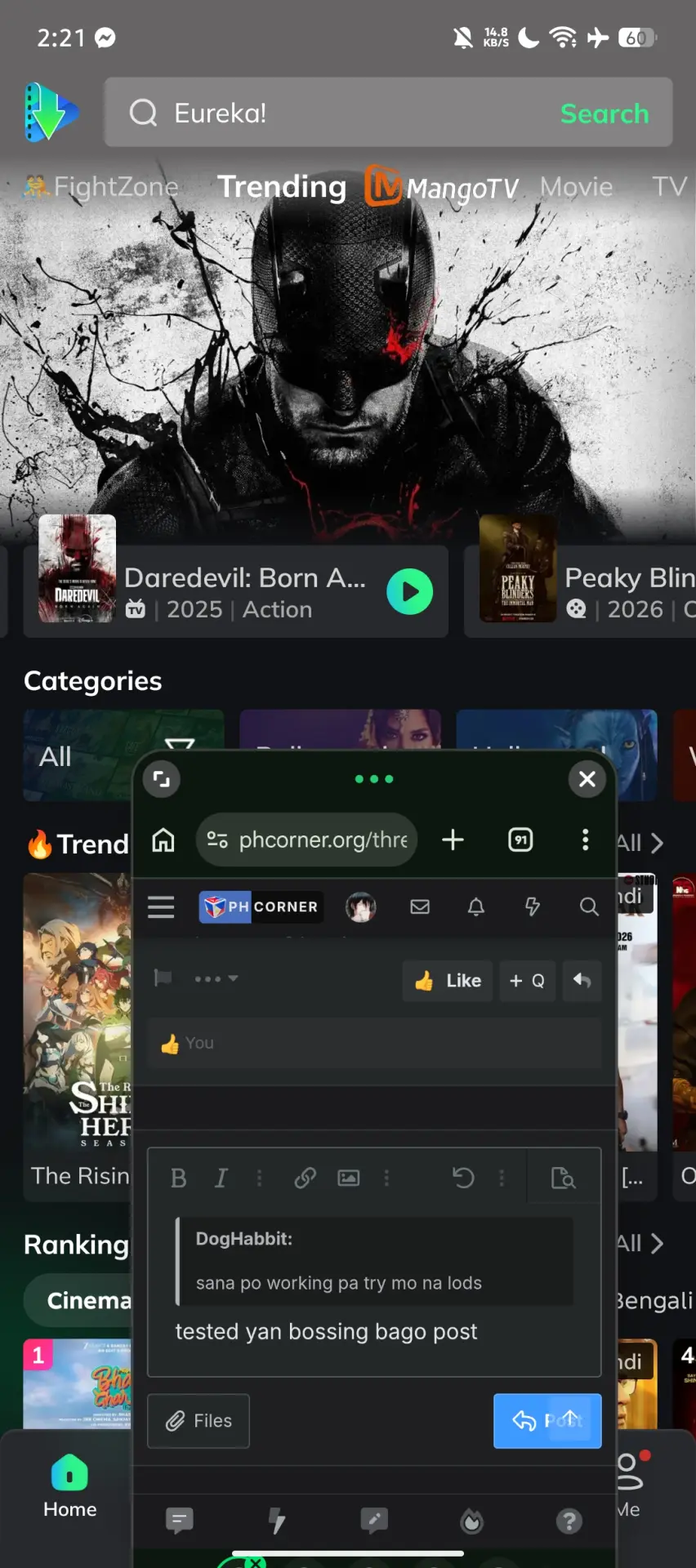The height and width of the screenshot is (1568, 696).
Task: Select the Cinema ranking chip
Action: (x=78, y=1300)
